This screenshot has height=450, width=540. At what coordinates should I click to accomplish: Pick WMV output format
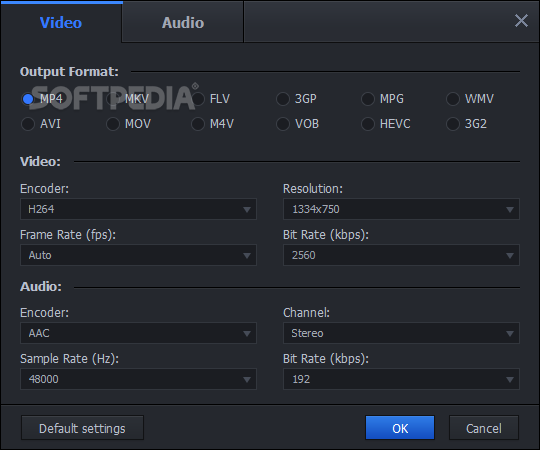click(x=470, y=99)
